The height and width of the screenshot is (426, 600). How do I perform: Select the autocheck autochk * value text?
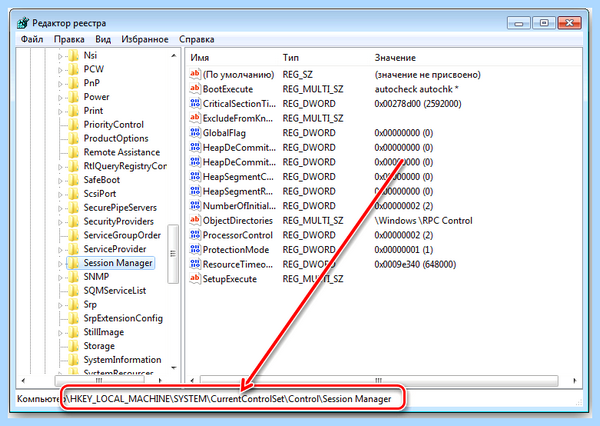click(x=416, y=89)
